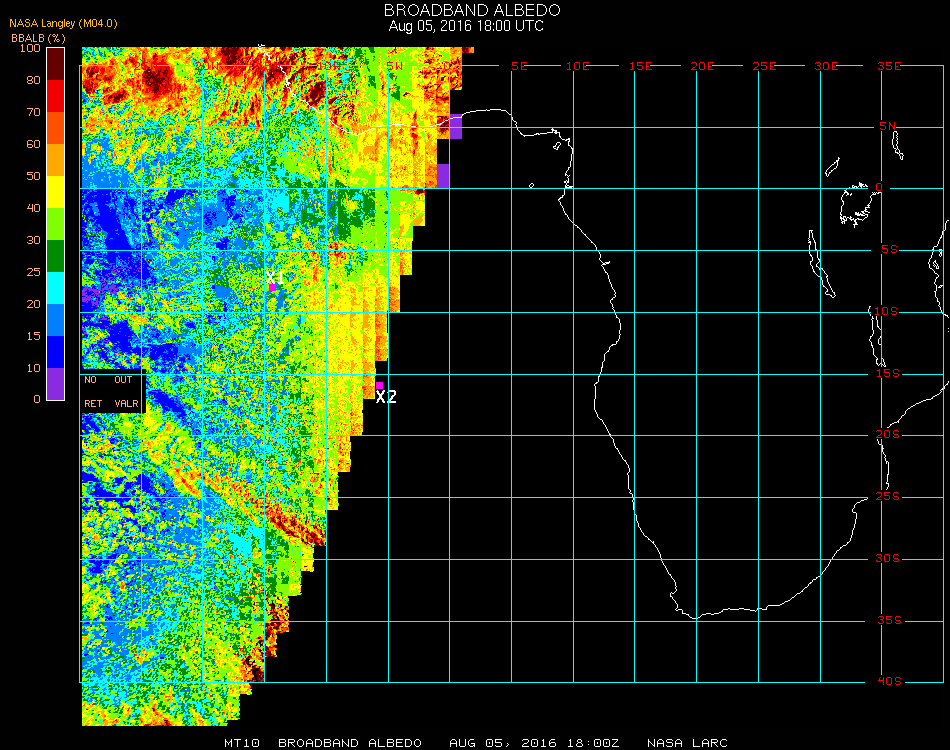Click the NASA Langley (M04.0) label
The height and width of the screenshot is (750, 950).
click(64, 23)
